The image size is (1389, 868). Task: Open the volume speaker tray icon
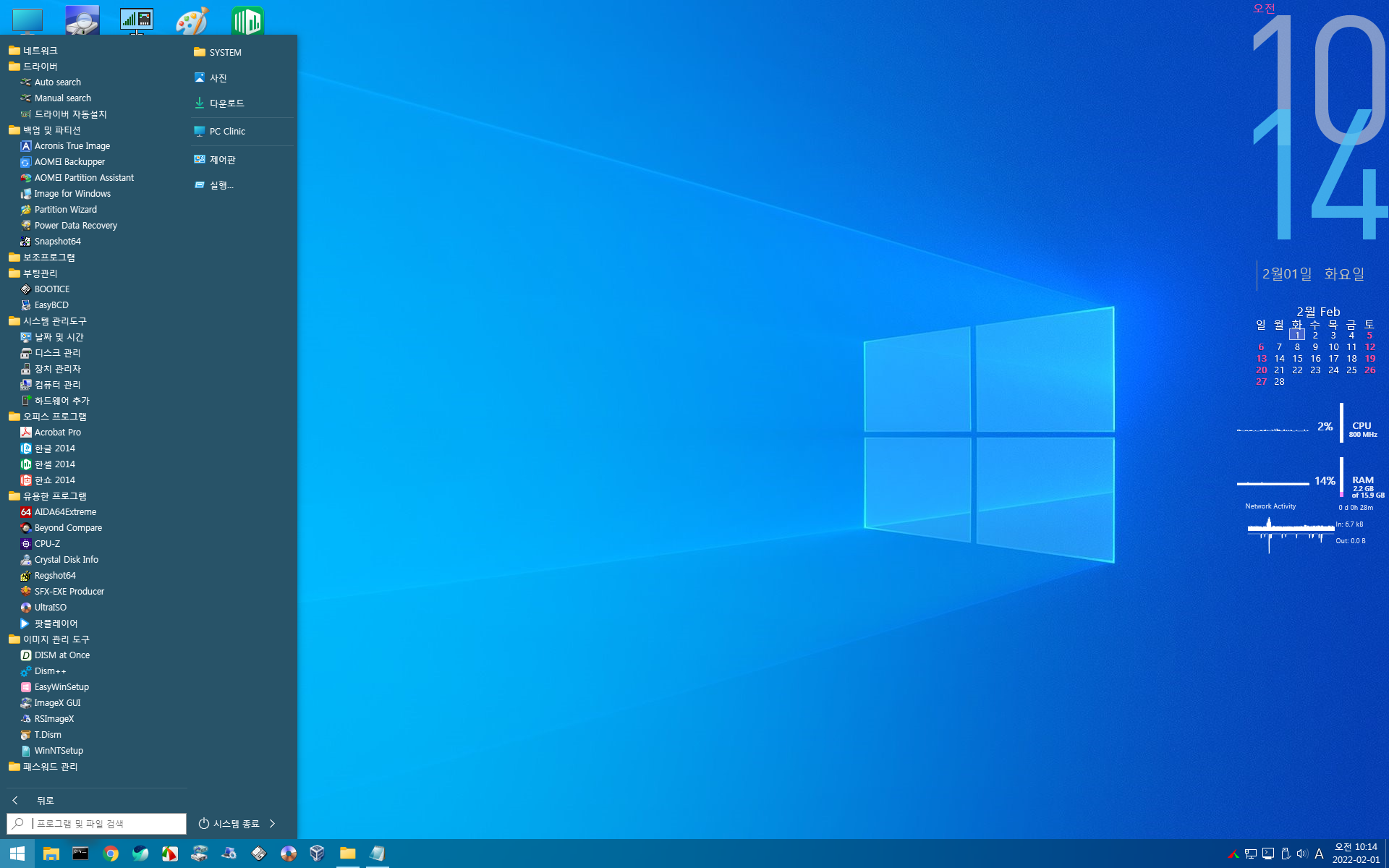pos(1302,854)
